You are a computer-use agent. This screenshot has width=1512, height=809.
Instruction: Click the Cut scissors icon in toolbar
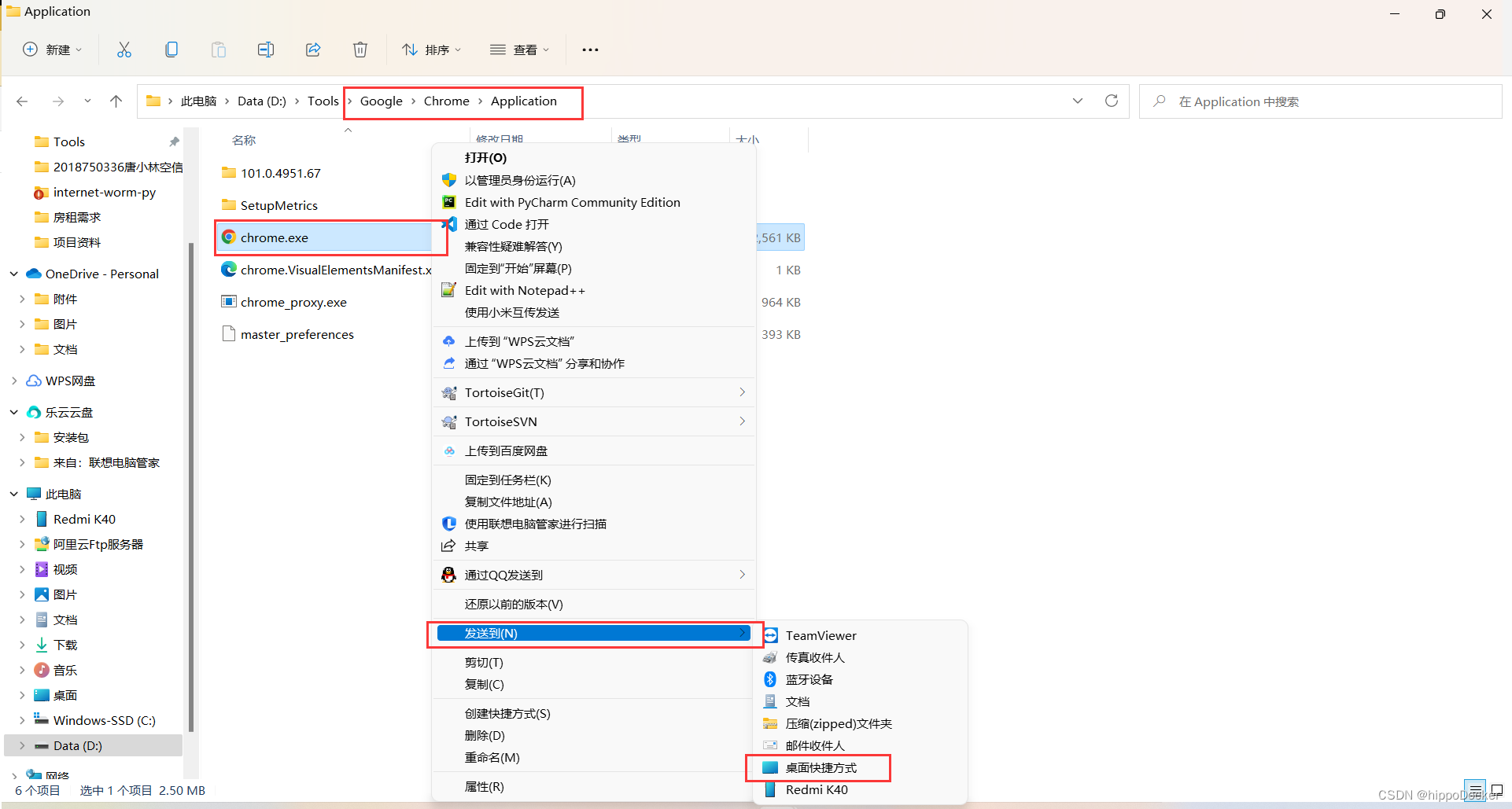coord(124,50)
